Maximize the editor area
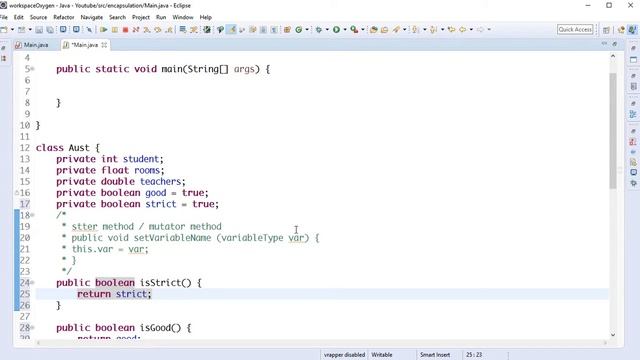640x360 pixels. tap(614, 44)
